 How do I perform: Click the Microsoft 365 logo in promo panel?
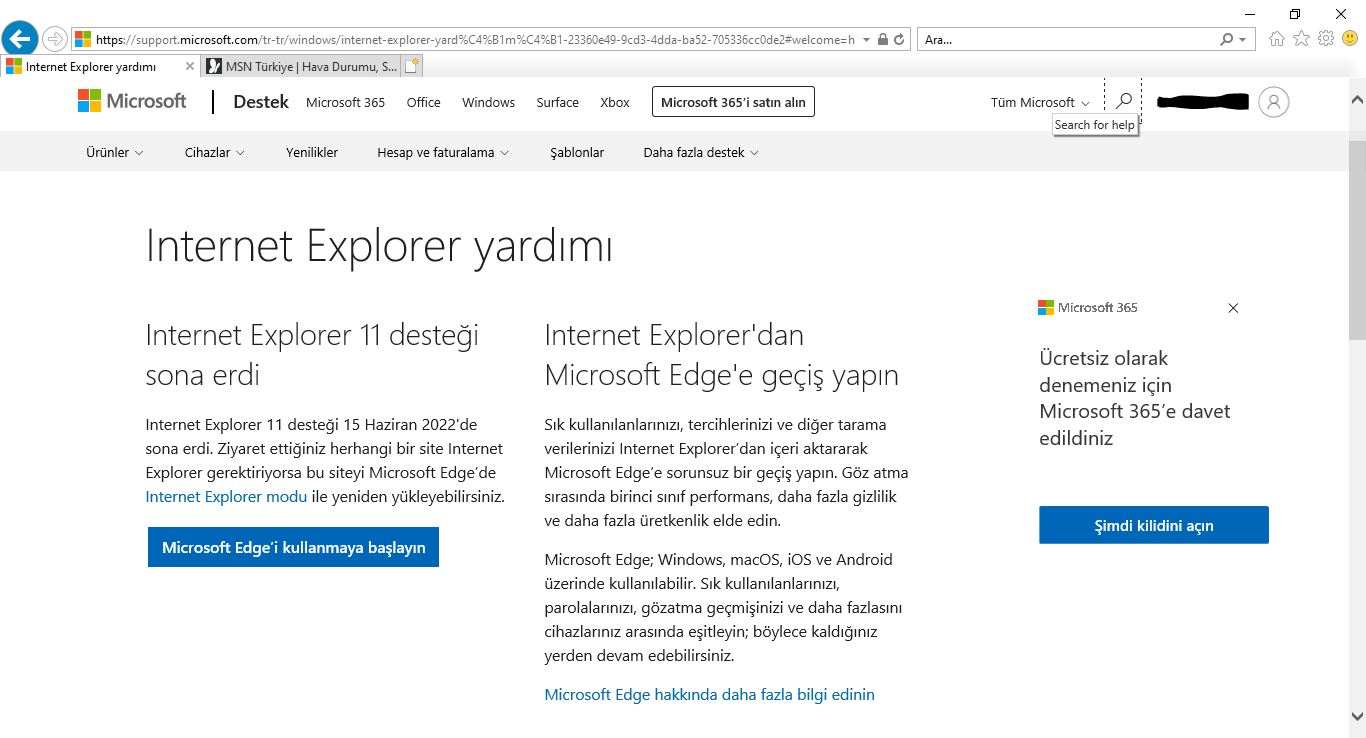click(x=1088, y=308)
